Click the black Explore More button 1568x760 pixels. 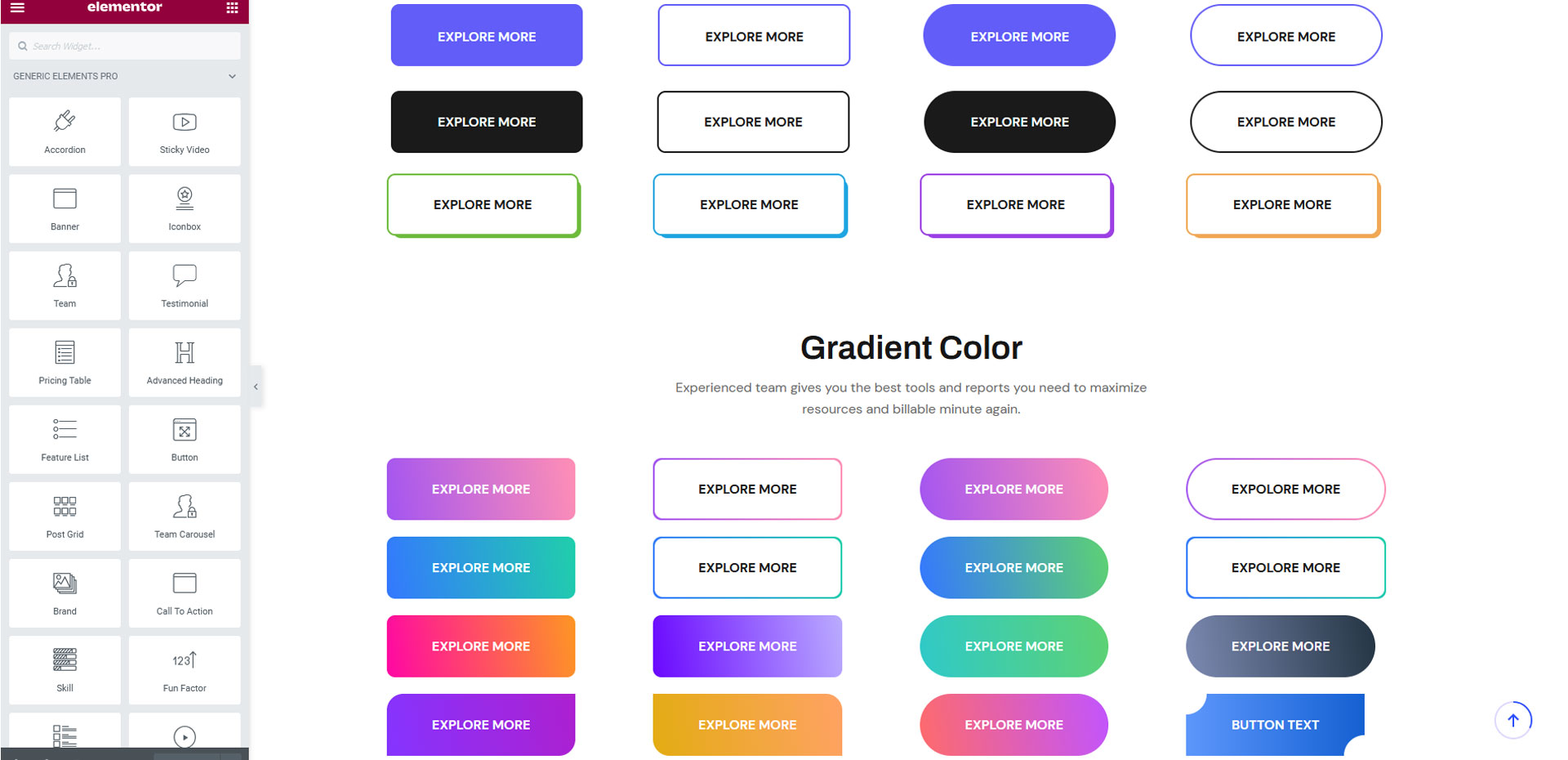click(486, 121)
